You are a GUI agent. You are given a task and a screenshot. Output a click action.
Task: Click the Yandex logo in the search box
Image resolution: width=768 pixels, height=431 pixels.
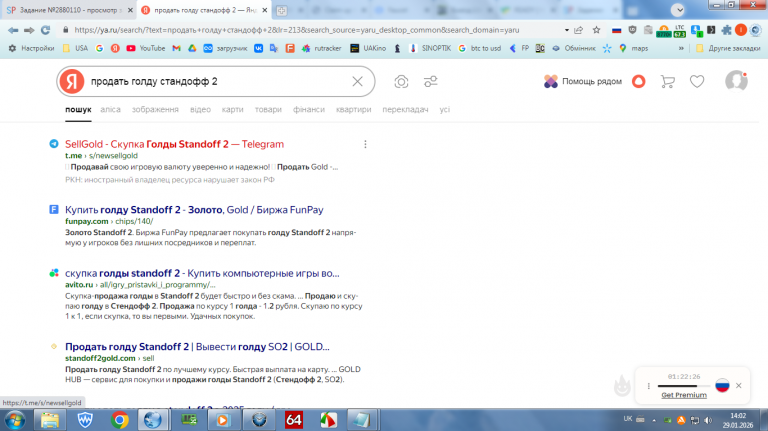72,81
